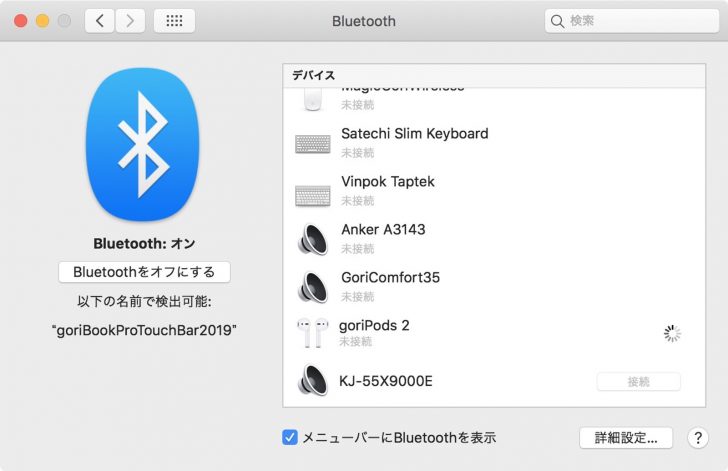Select the KJ-55X9000E speaker icon
728x471 pixels.
[x=313, y=380]
